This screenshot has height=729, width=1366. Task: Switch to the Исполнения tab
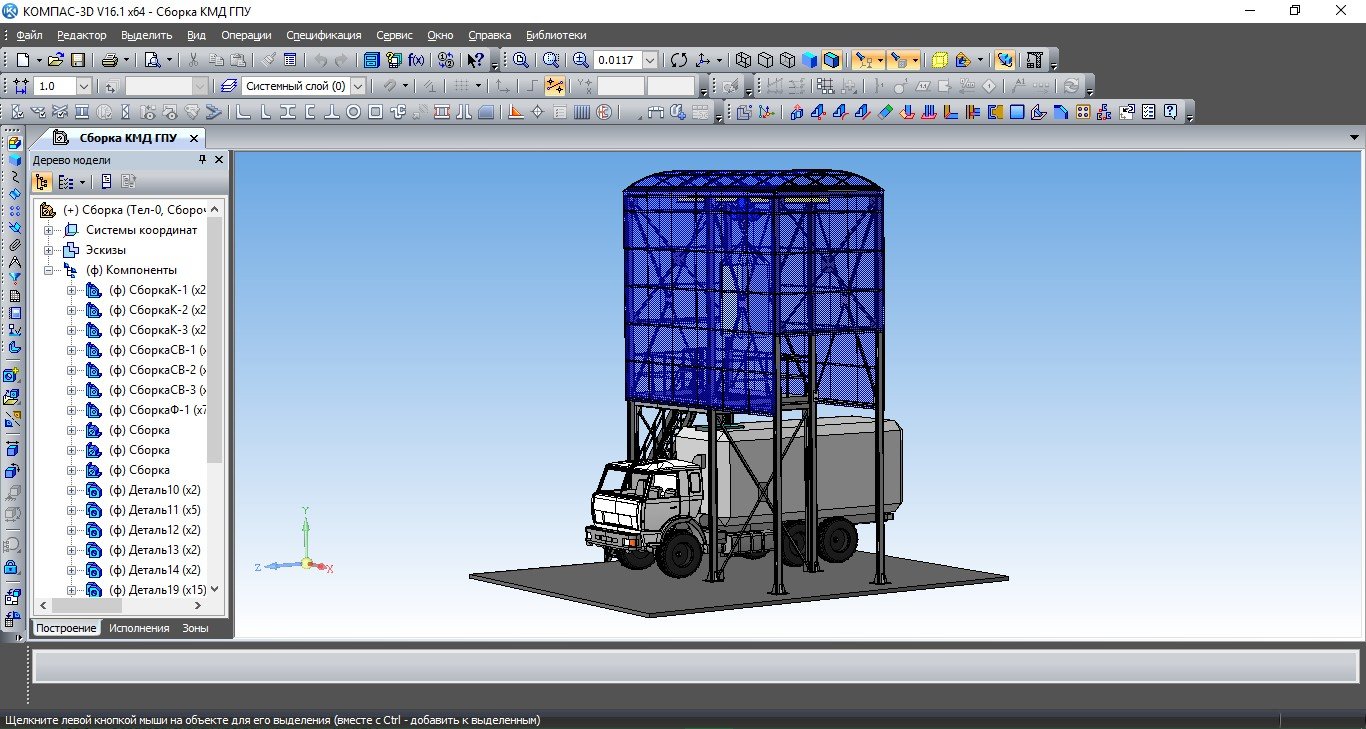click(139, 628)
